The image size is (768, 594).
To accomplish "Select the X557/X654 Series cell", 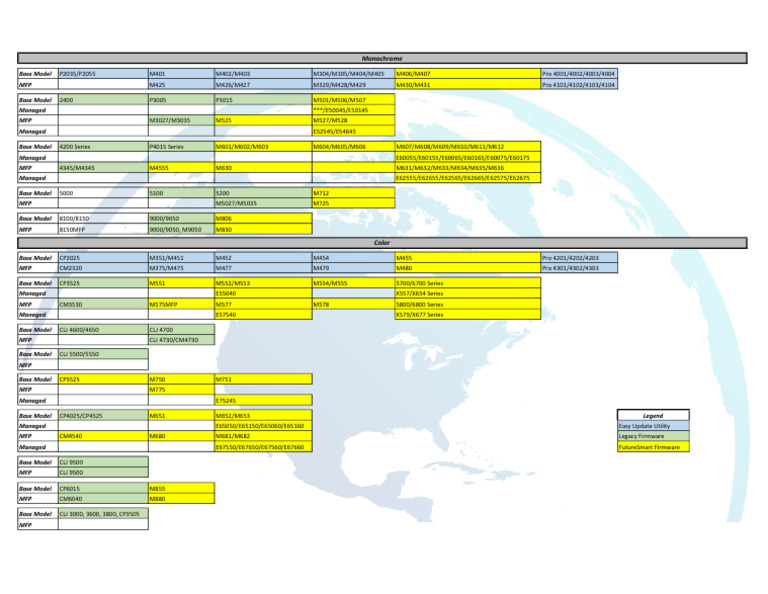I will point(468,294).
